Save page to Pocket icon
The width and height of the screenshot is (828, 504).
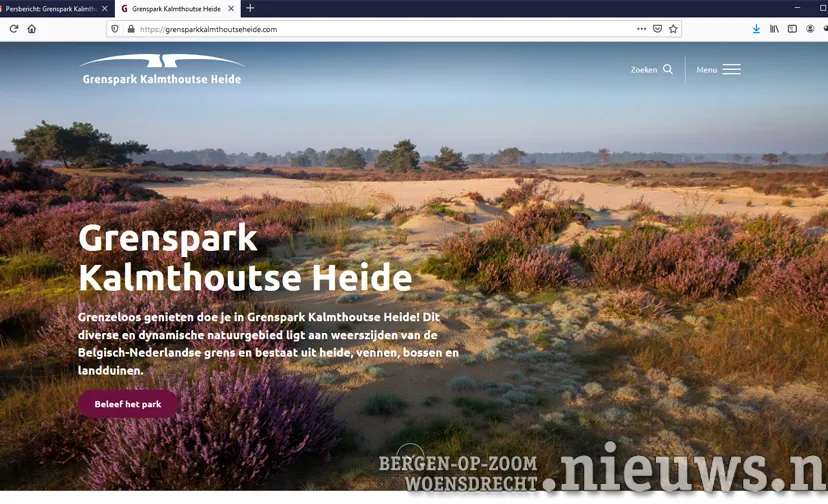coord(657,29)
